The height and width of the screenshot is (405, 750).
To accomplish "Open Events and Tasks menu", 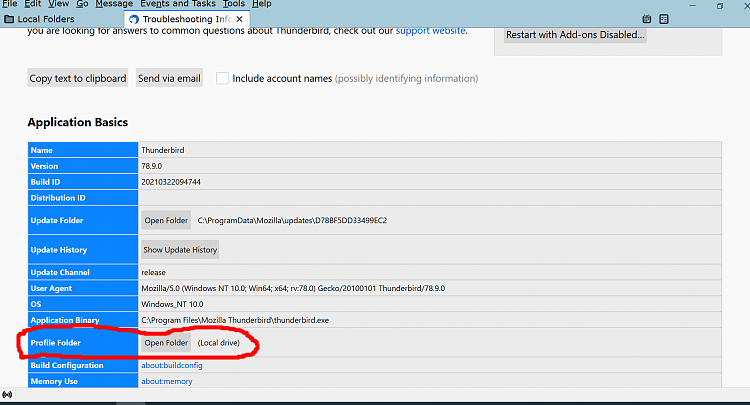I will coord(177,4).
